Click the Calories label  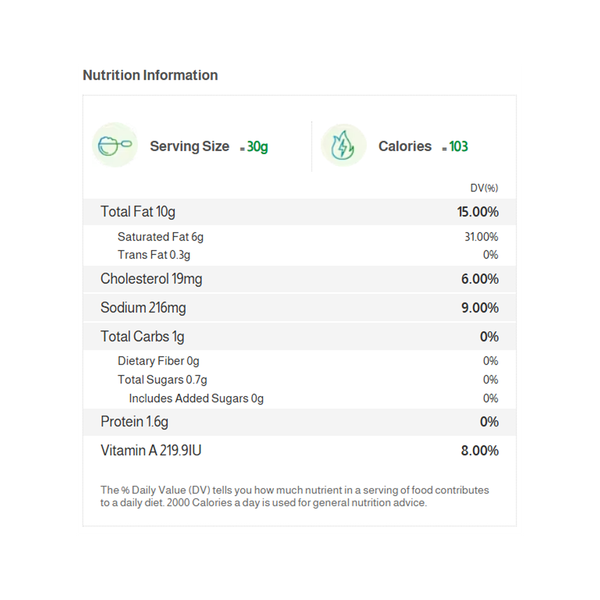pos(405,146)
